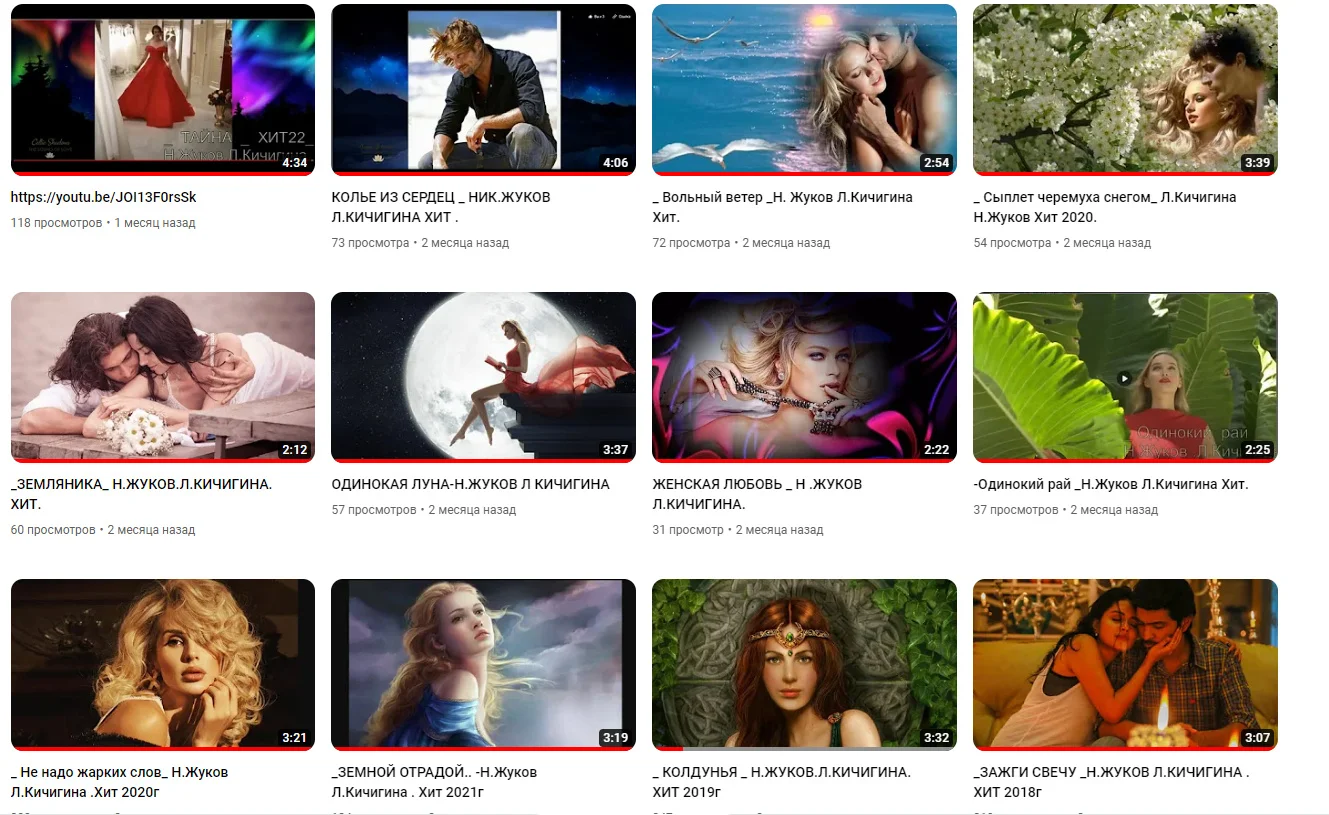Click the 3:21 duration badge
The width and height of the screenshot is (1329, 815).
pos(294,738)
